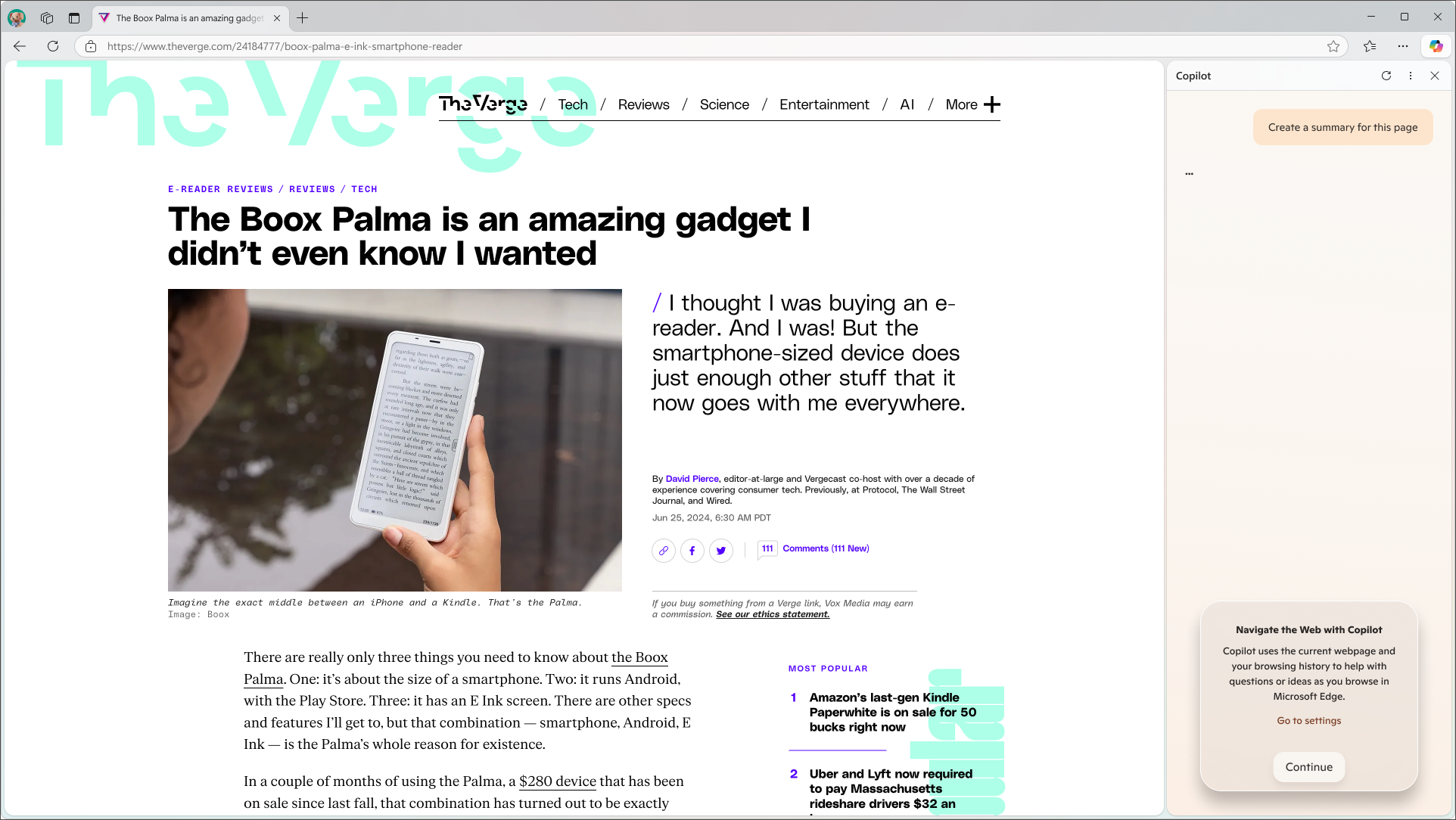The image size is (1456, 820).
Task: Click the More expand button
Action: (x=993, y=104)
